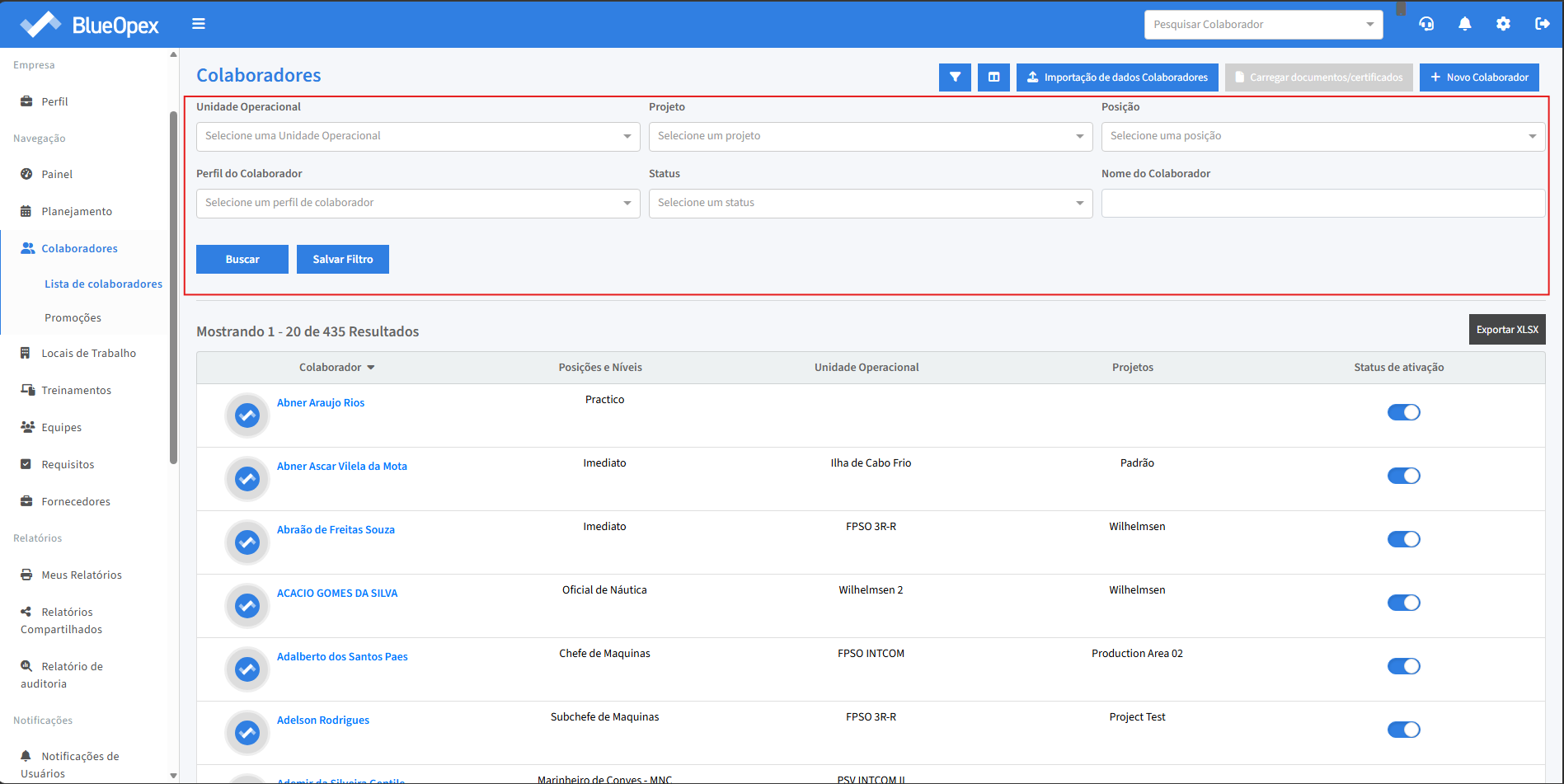Open Perfil in the sidebar
The width and height of the screenshot is (1564, 784).
pyautogui.click(x=54, y=101)
